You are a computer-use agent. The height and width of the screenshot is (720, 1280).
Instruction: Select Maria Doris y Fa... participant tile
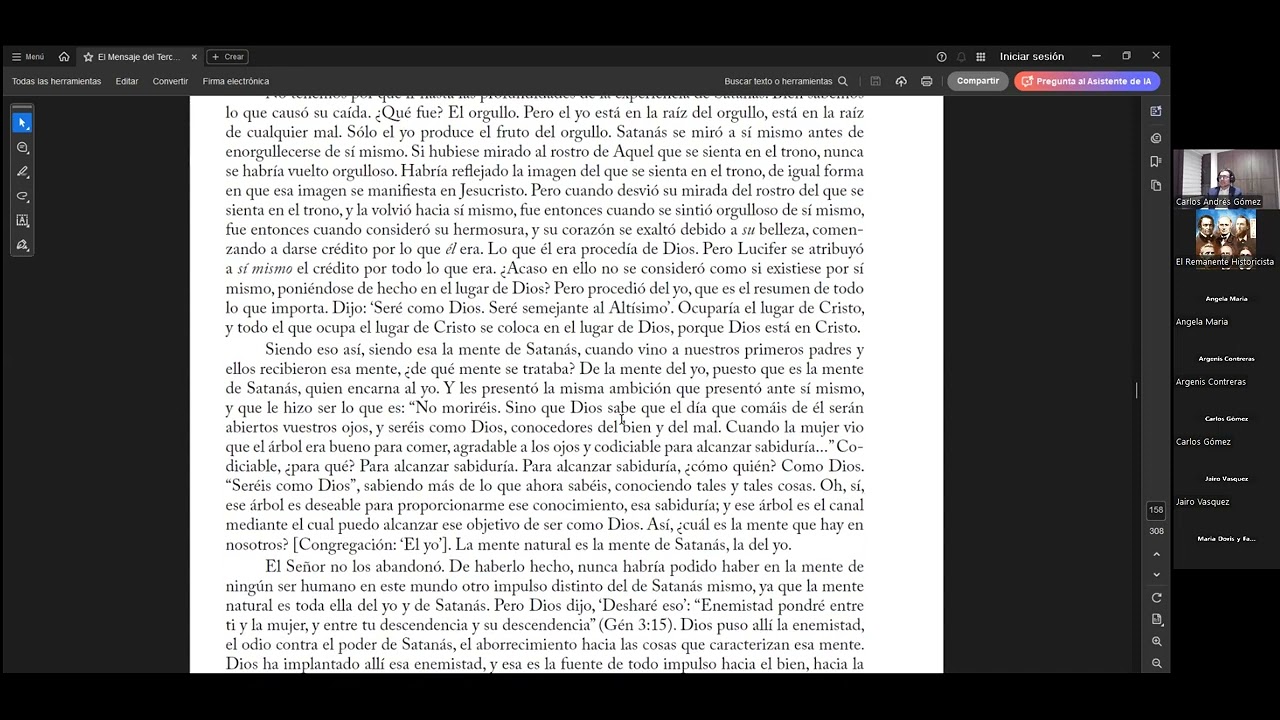[x=1226, y=539]
